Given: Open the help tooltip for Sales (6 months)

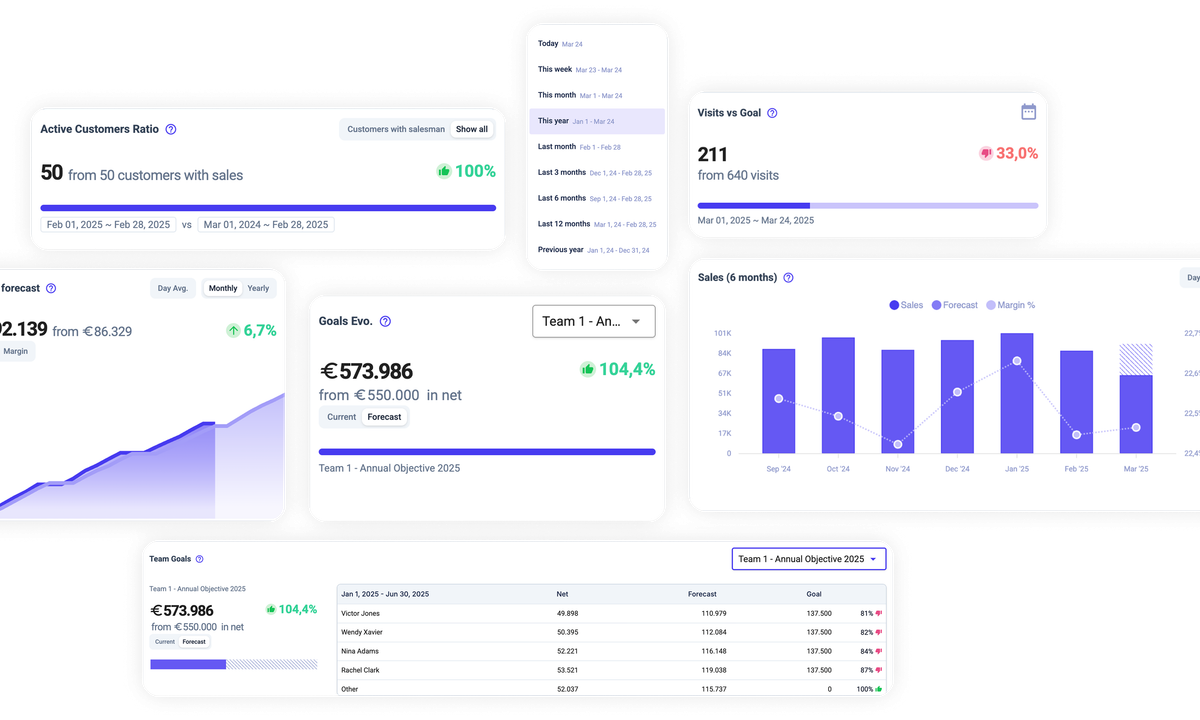Looking at the screenshot, I should pos(788,277).
